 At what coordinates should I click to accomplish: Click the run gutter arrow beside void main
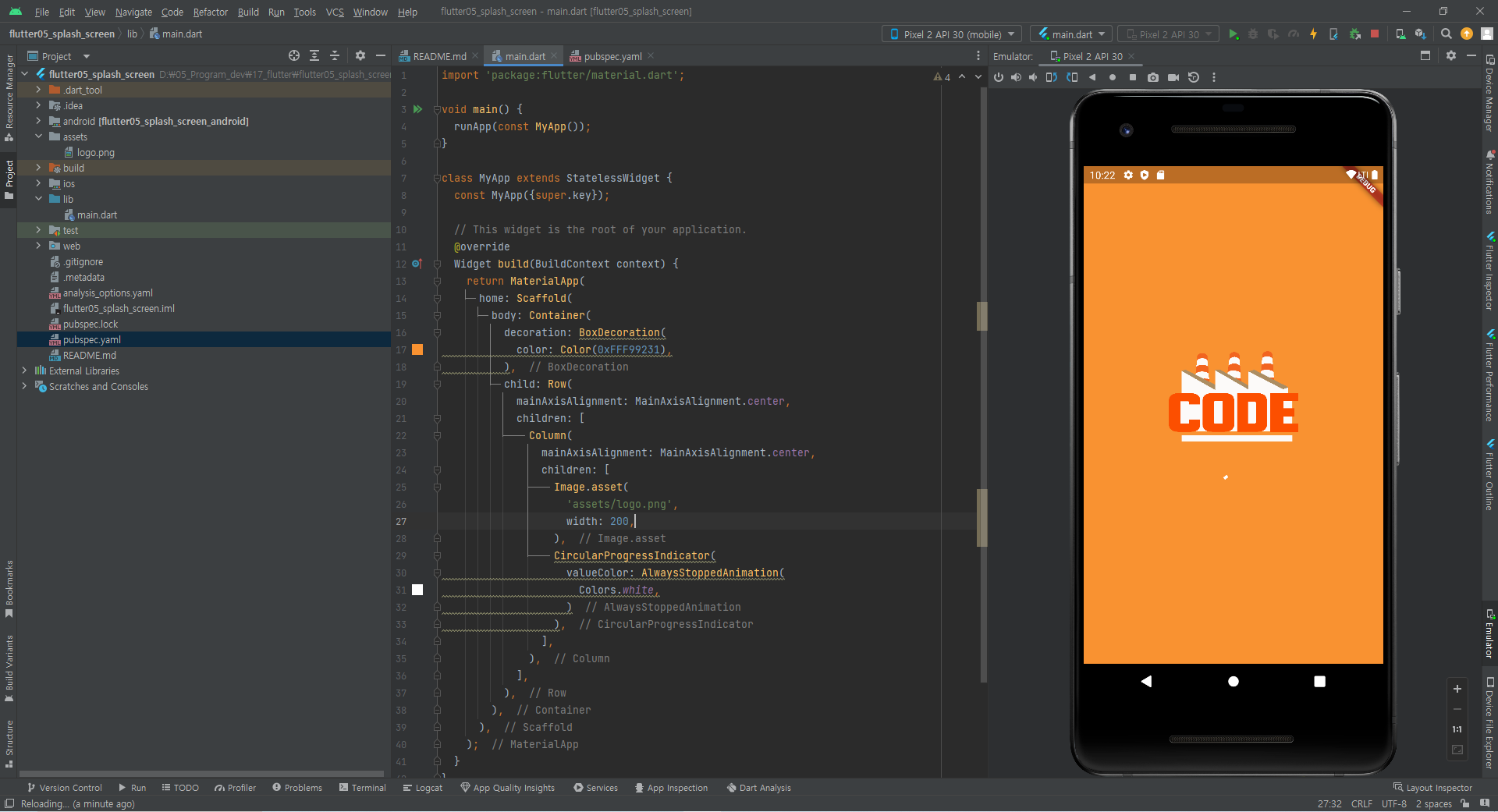(x=418, y=109)
